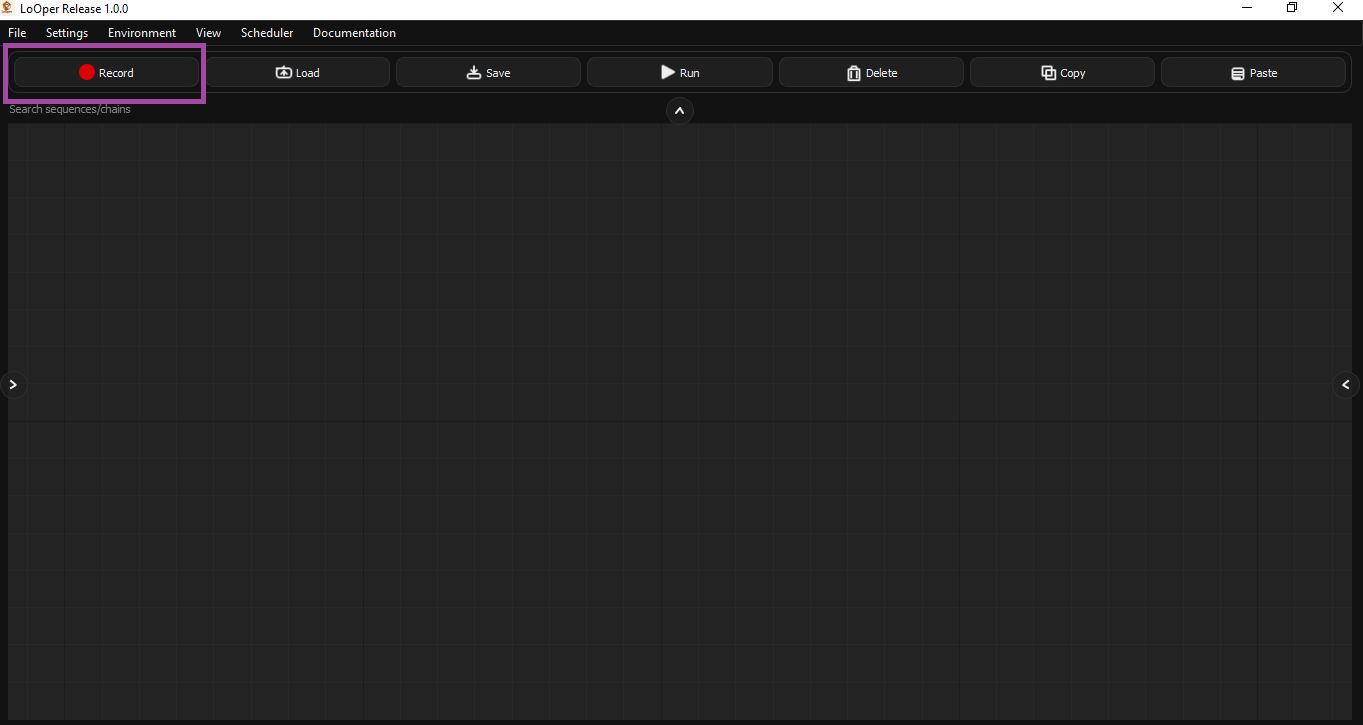This screenshot has width=1363, height=725.
Task: Open the Scheduler menu
Action: coord(266,32)
